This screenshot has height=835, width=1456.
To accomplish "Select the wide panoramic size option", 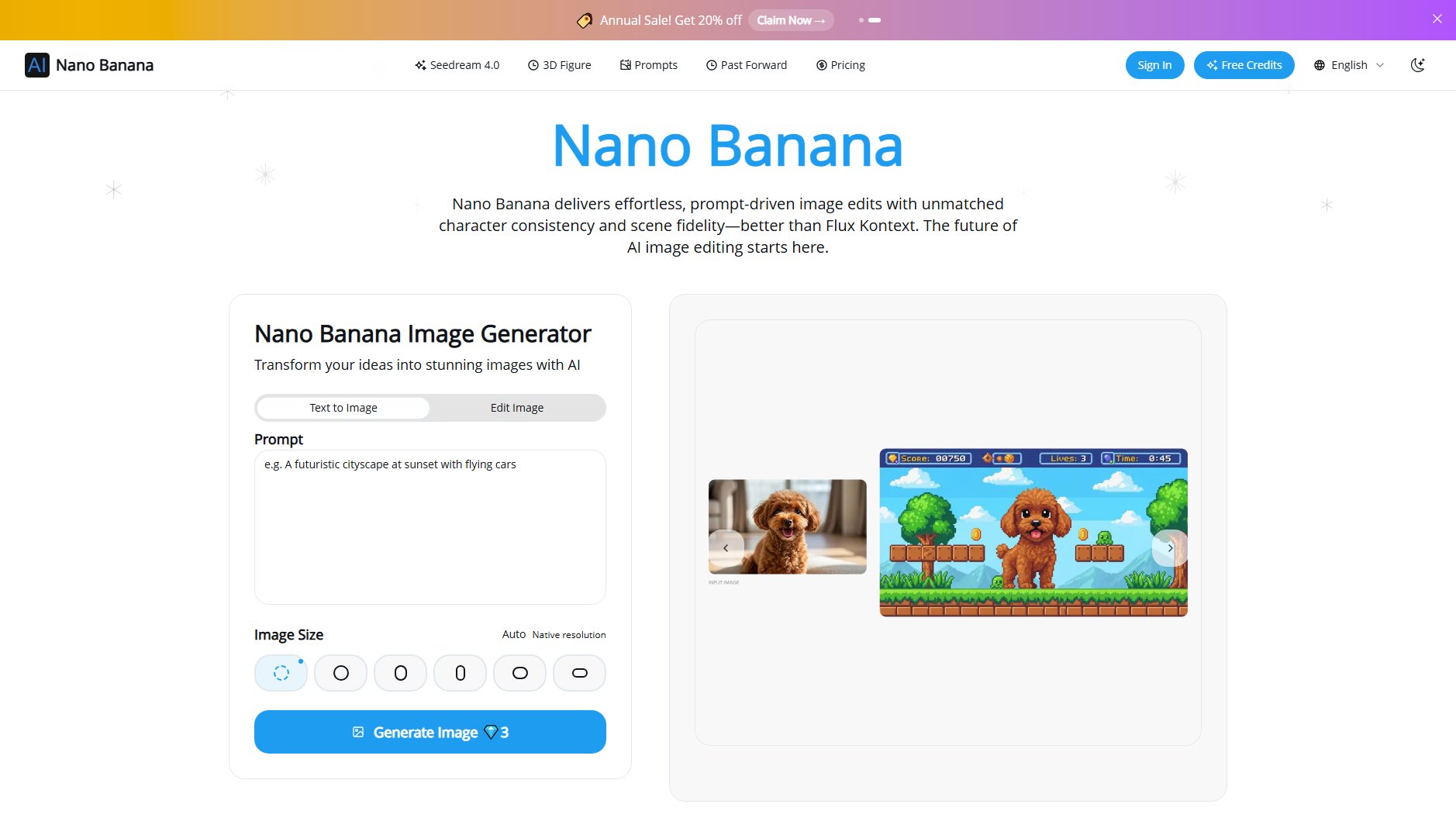I will [x=579, y=673].
